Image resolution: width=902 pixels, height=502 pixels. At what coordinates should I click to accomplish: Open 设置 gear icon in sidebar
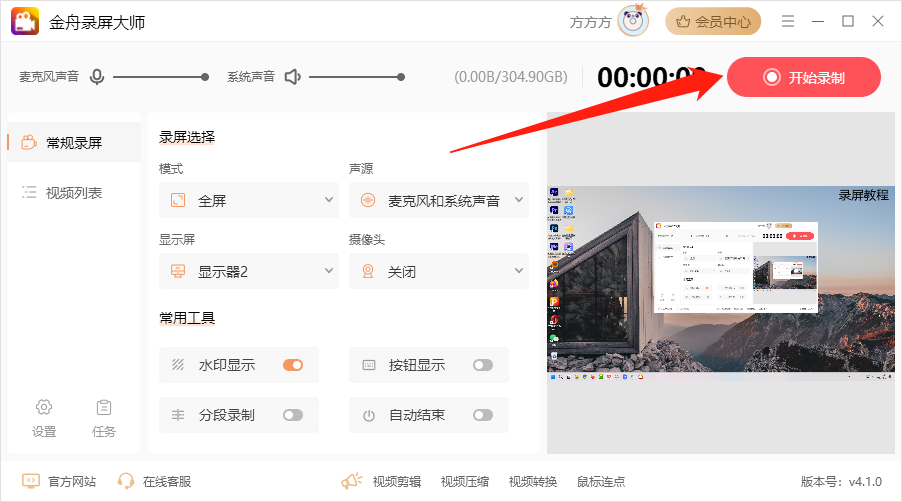44,407
